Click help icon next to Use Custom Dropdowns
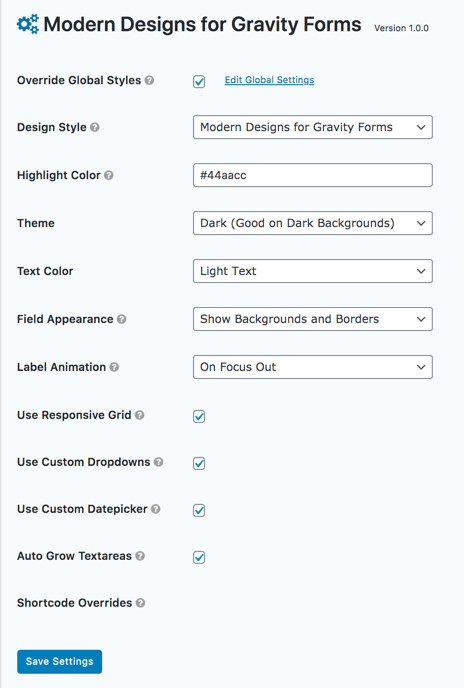The width and height of the screenshot is (464, 688). click(158, 462)
